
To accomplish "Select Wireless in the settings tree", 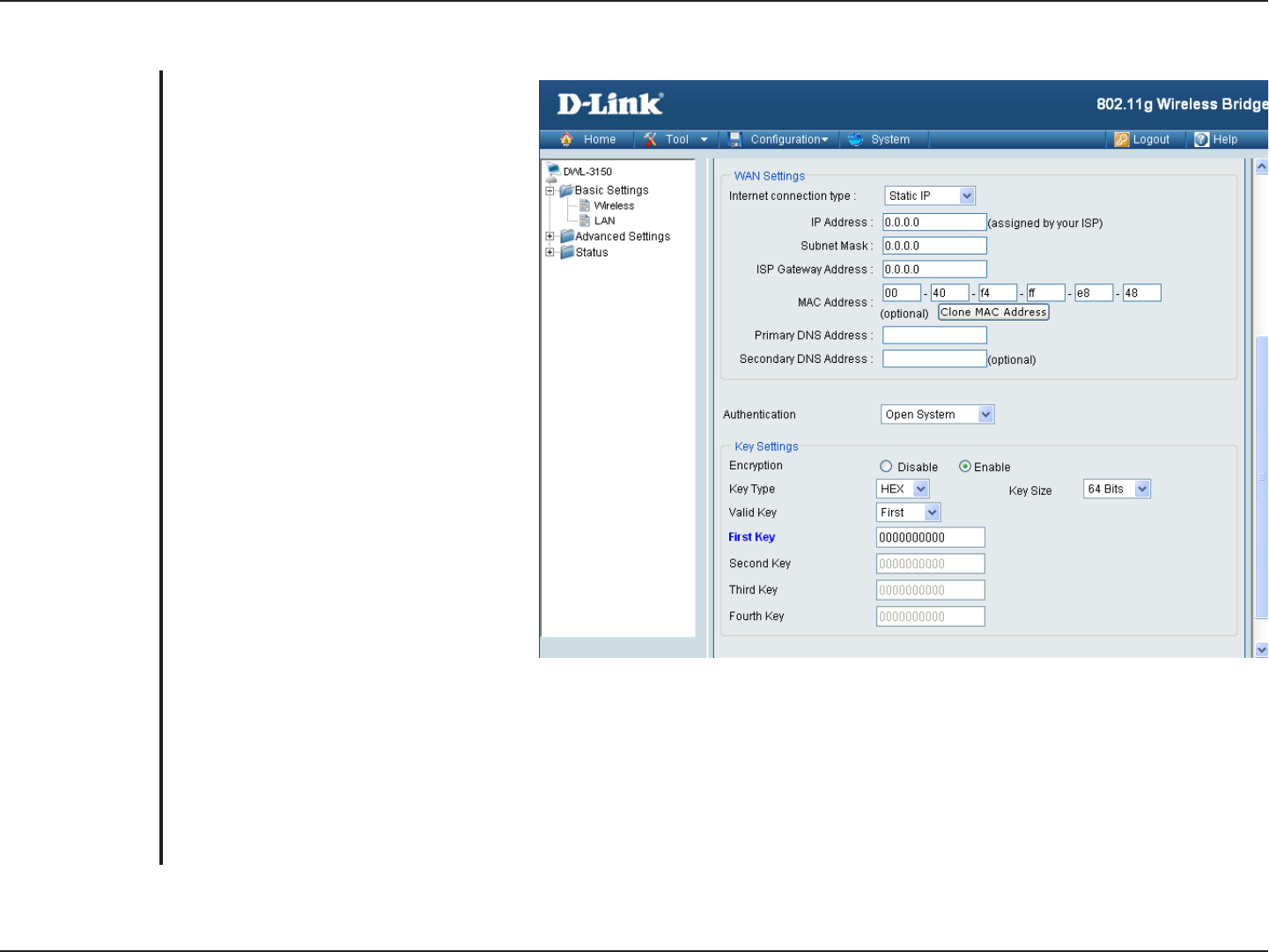I will pos(614,206).
